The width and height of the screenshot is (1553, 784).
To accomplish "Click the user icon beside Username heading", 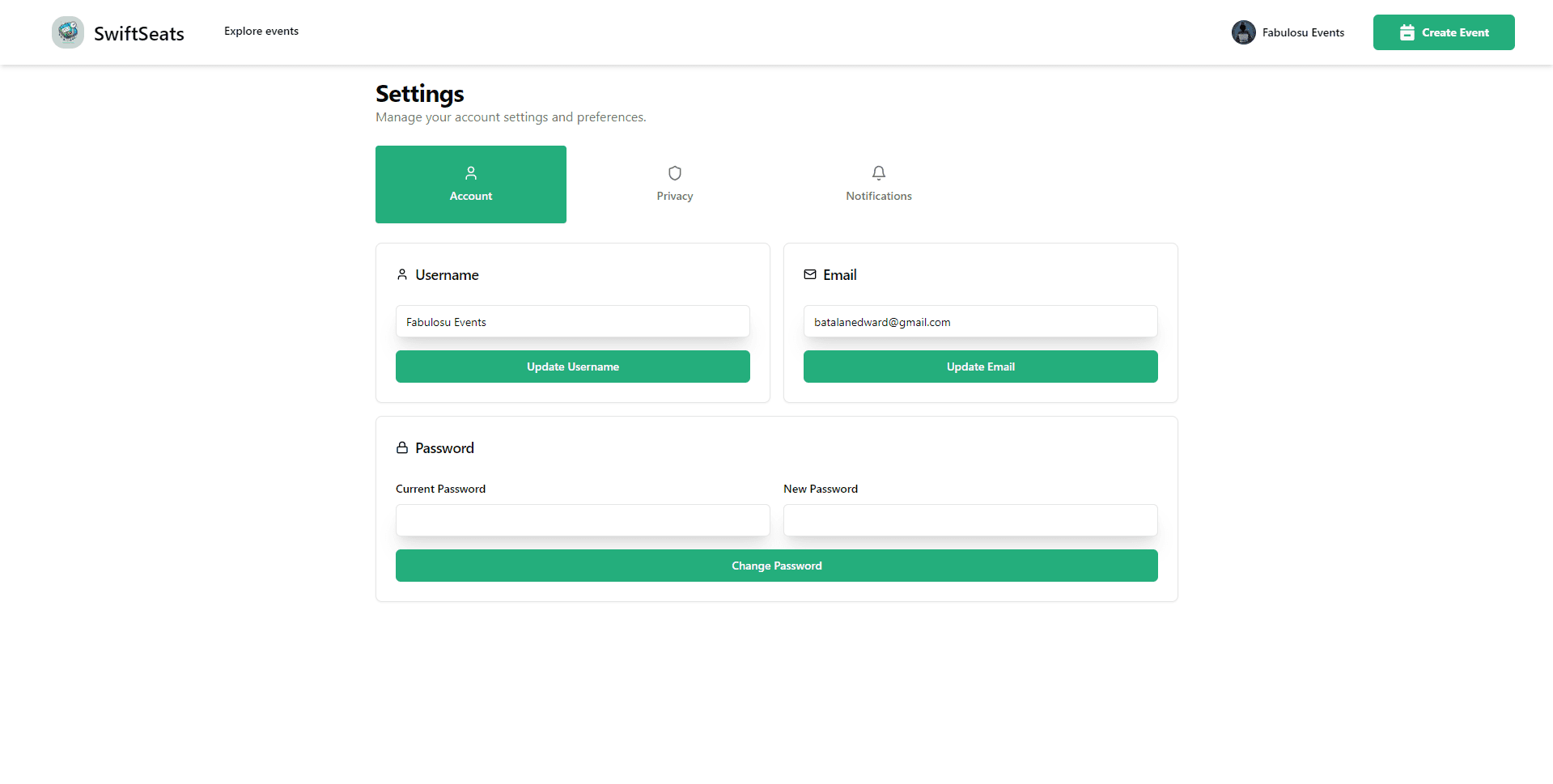I will (402, 274).
